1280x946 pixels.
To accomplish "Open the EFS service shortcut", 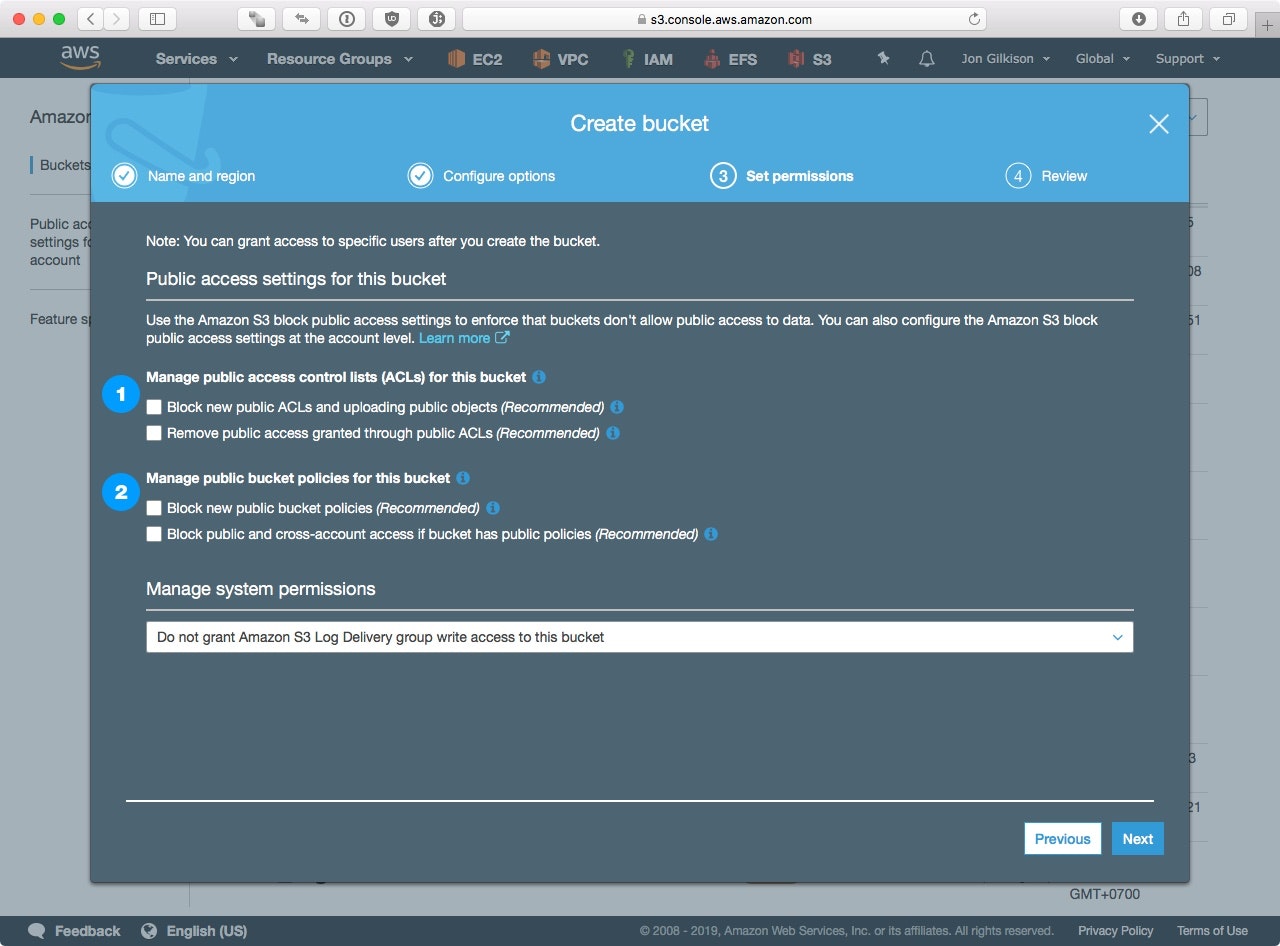I will pos(730,59).
